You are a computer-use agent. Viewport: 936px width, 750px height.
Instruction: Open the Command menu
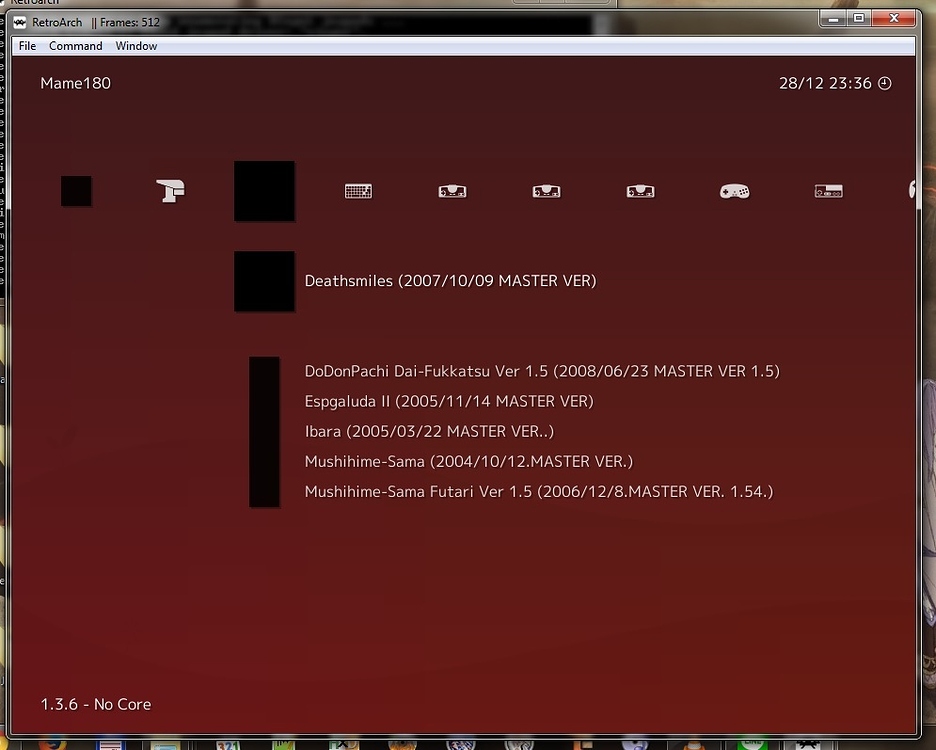tap(75, 46)
